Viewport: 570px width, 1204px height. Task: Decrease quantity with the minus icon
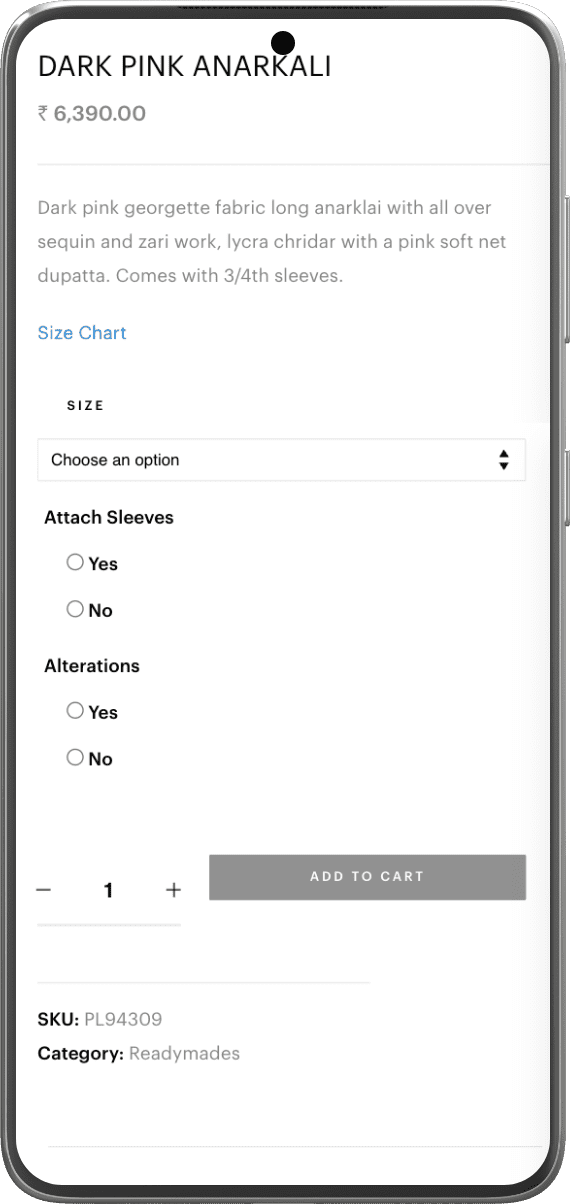click(x=44, y=890)
